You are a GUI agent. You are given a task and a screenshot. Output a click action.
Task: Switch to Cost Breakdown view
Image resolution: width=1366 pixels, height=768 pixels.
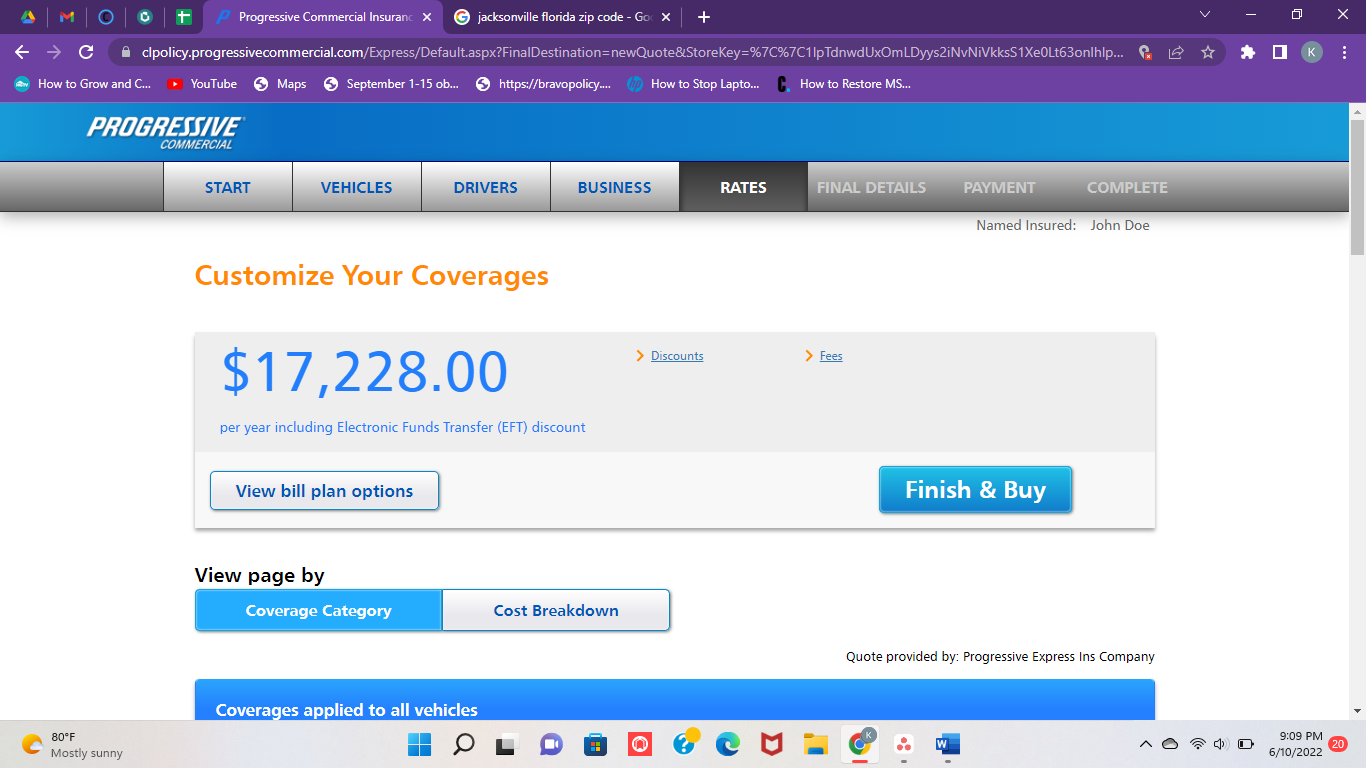click(x=556, y=610)
